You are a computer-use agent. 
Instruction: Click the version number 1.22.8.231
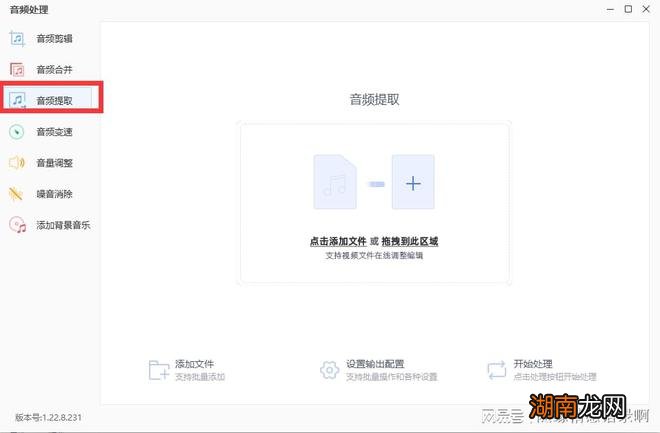[62, 417]
